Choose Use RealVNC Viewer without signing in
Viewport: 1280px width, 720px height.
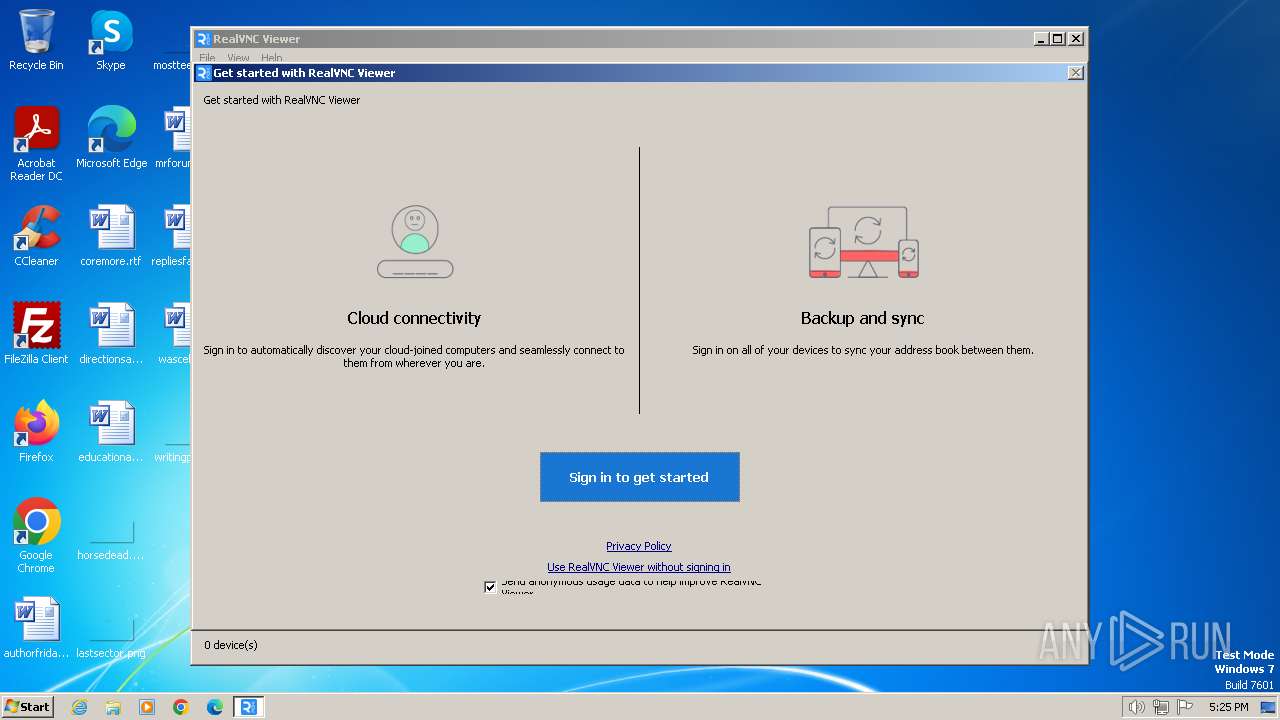[638, 567]
